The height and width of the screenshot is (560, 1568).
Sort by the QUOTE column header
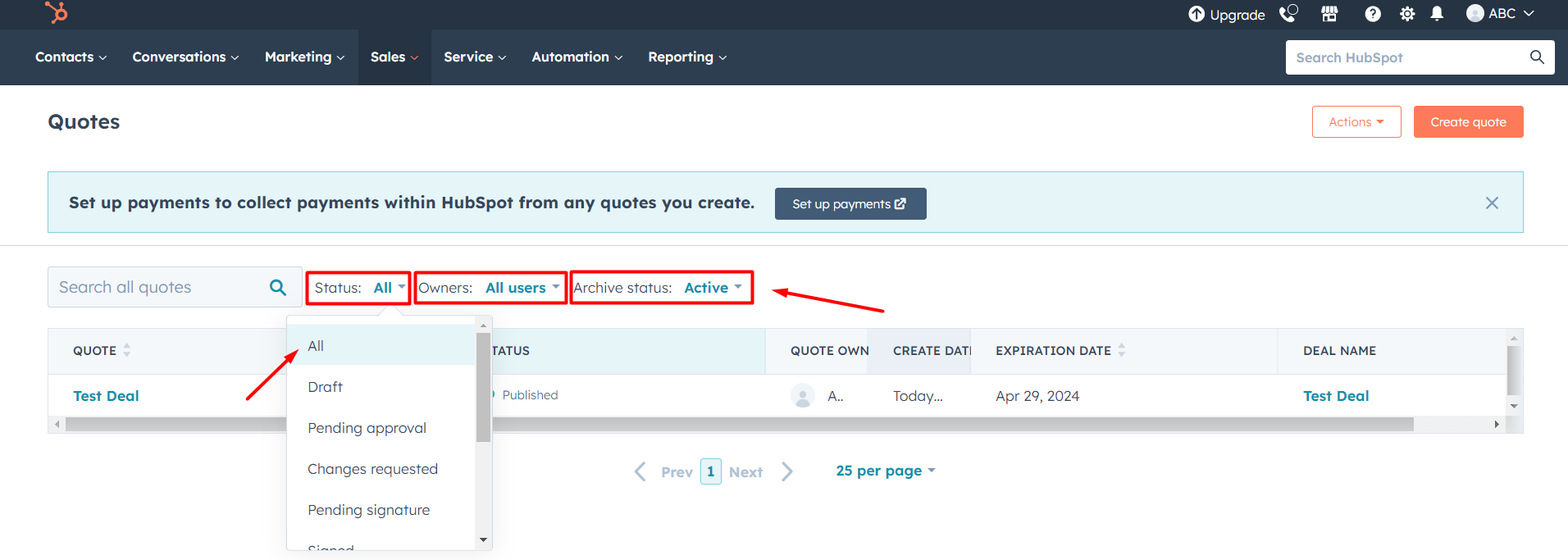[x=102, y=351]
